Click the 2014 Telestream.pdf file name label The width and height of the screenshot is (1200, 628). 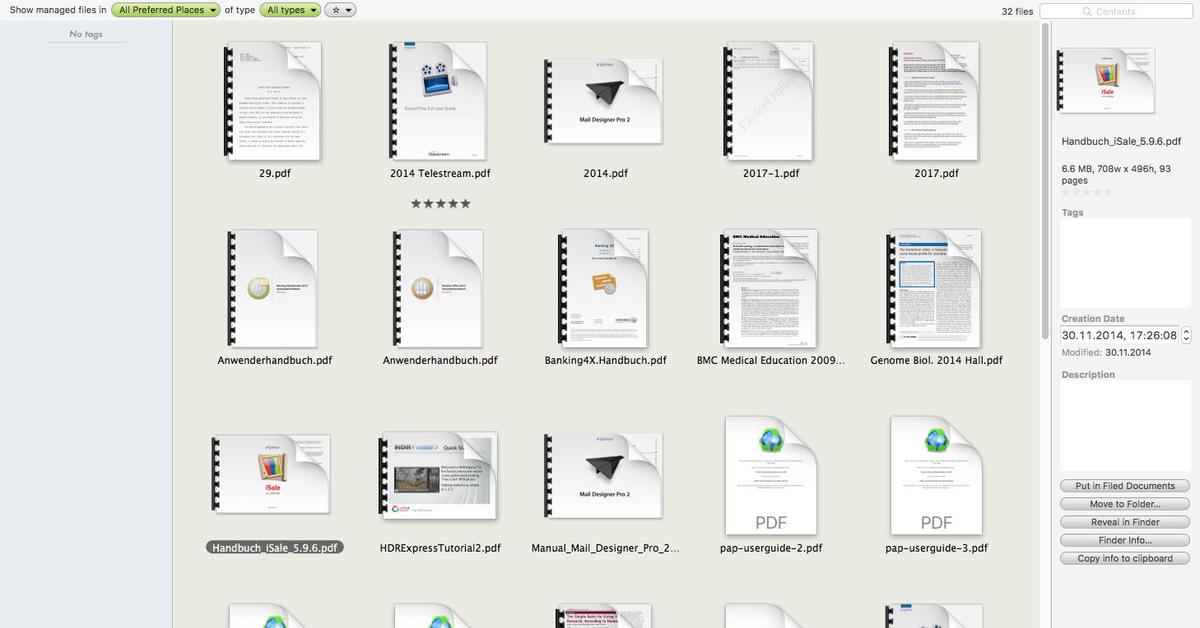click(440, 173)
